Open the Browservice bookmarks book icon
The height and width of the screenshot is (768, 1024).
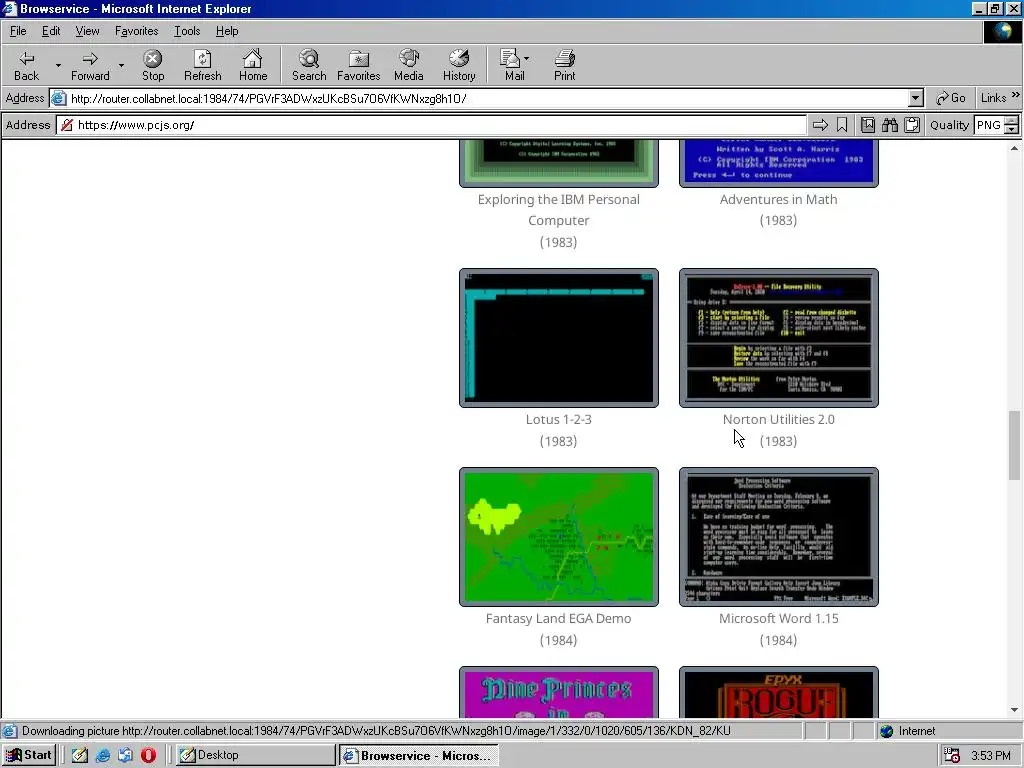(x=868, y=125)
